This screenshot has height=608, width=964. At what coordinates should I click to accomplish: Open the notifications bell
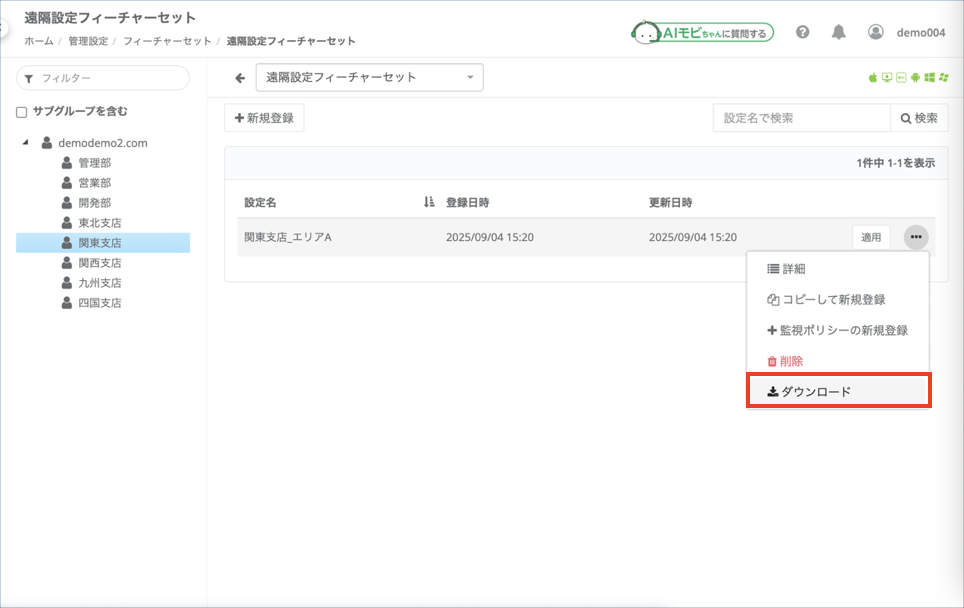coord(839,32)
